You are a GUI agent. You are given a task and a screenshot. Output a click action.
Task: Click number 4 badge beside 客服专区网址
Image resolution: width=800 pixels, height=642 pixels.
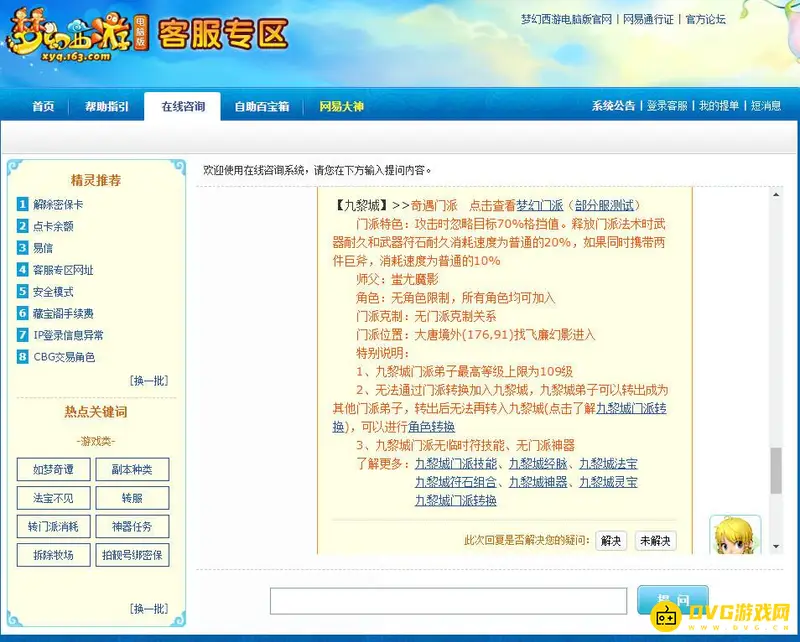(x=22, y=269)
